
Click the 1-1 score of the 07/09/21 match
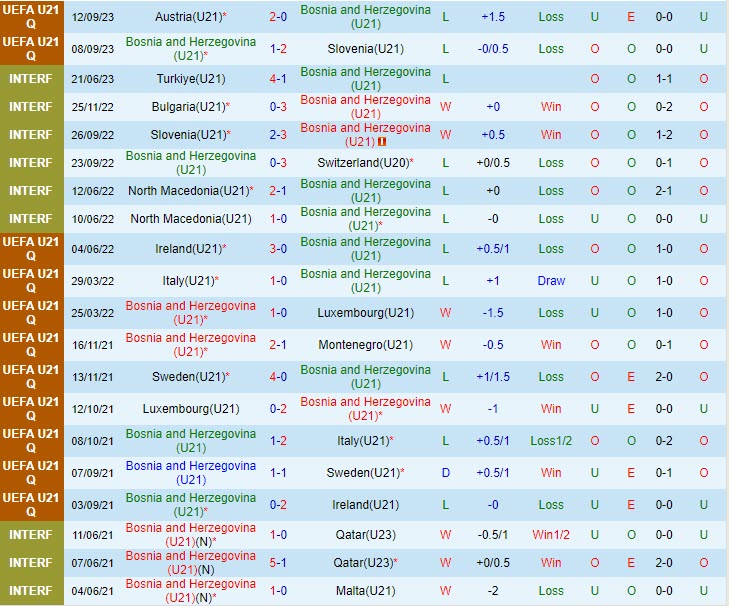(278, 473)
